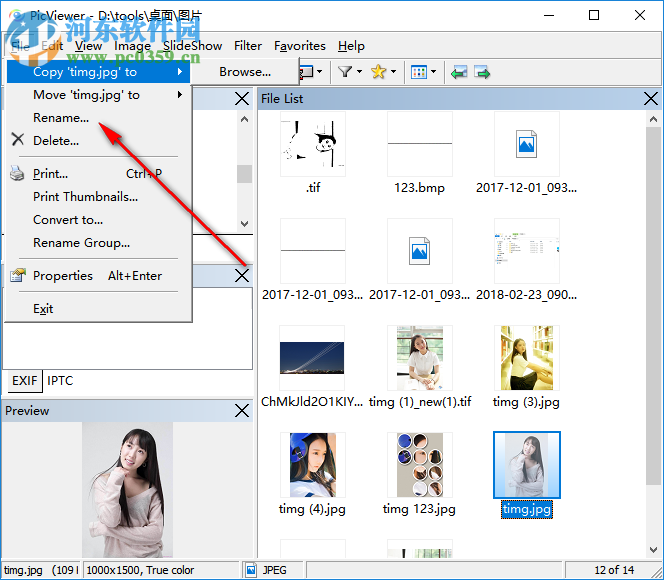This screenshot has width=664, height=580.
Task: Open dropdown arrow left of the filter icon
Action: tap(320, 72)
